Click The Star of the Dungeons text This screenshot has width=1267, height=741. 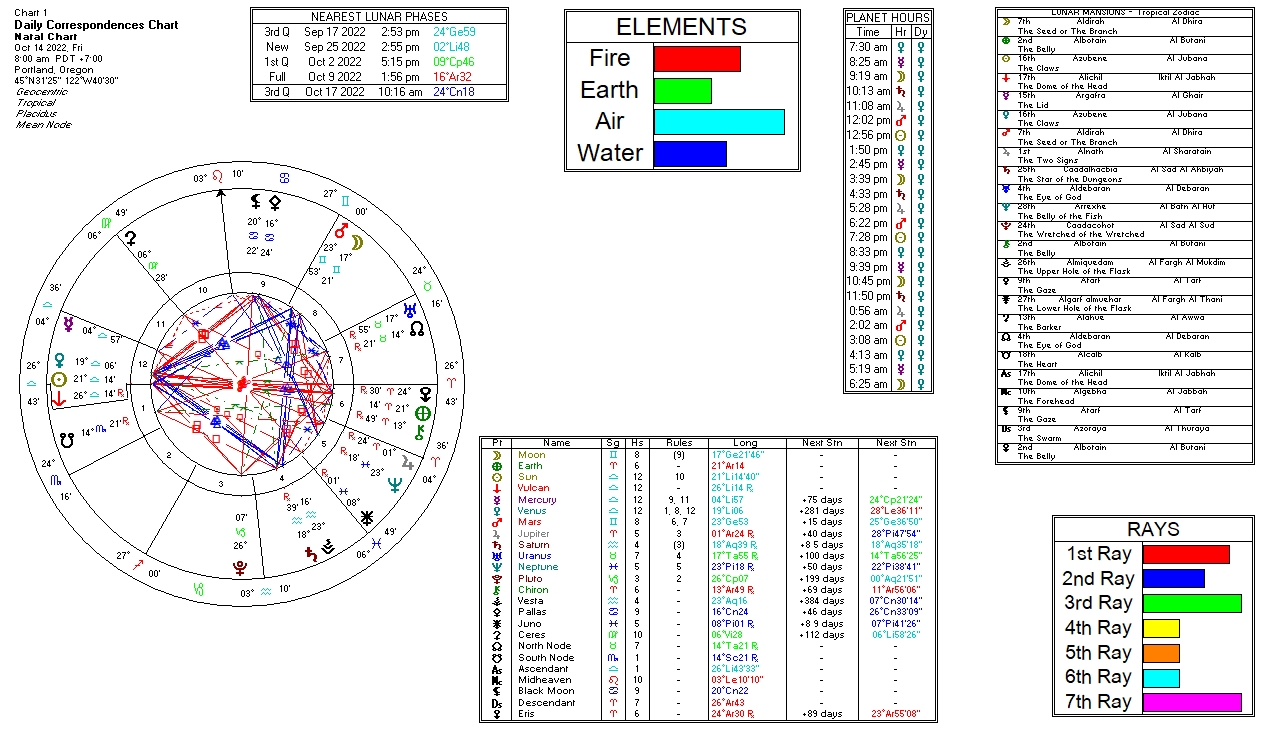[x=1070, y=179]
